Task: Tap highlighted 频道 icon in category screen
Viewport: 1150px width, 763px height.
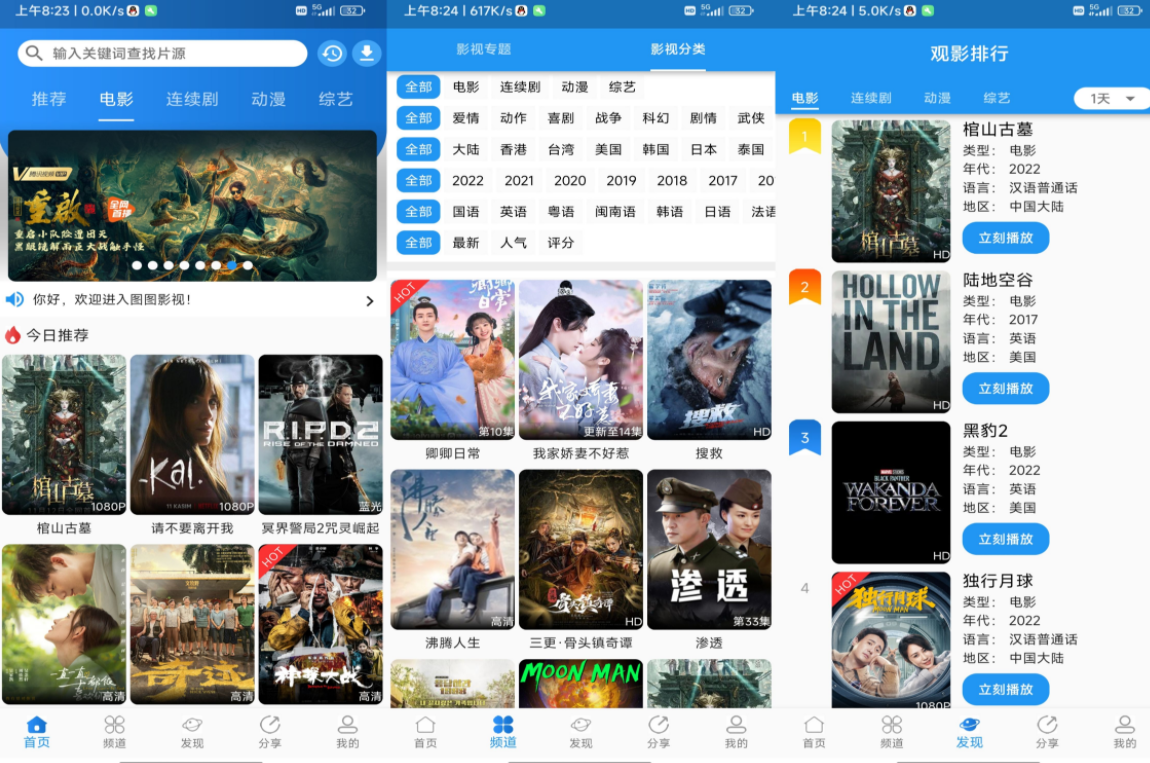Action: click(x=503, y=731)
